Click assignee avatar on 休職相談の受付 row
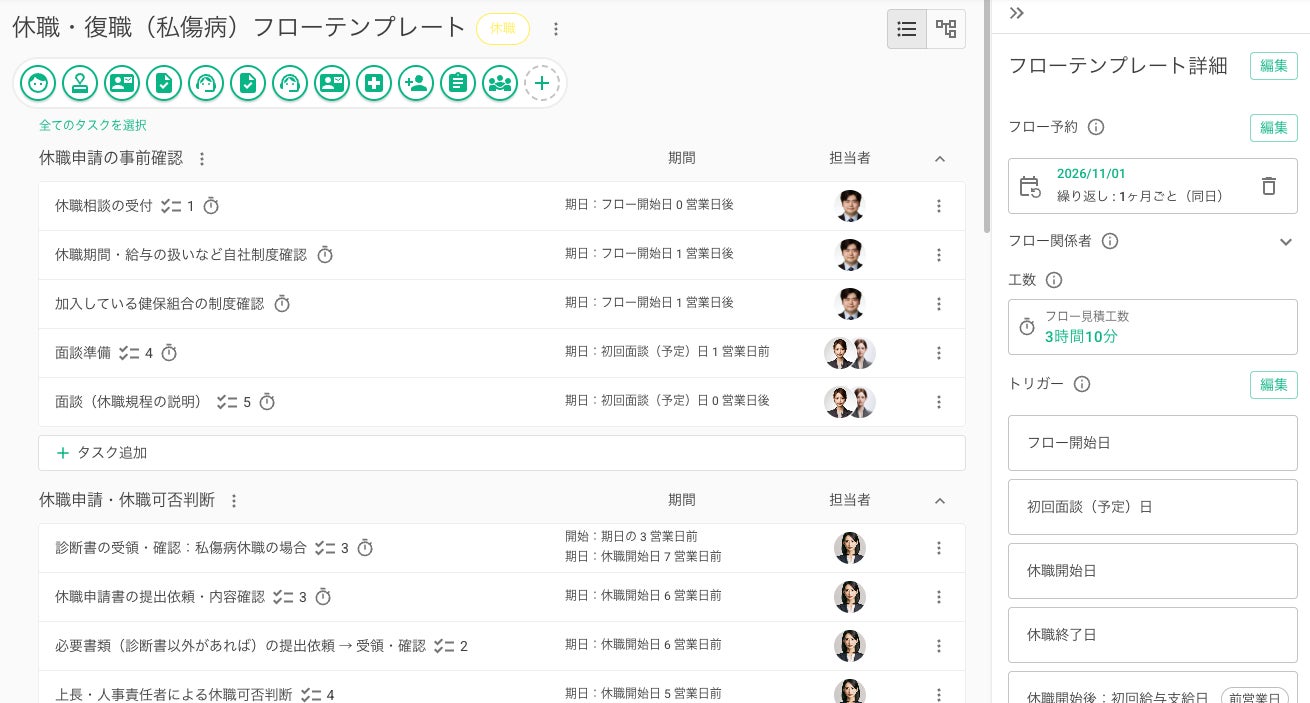This screenshot has height=703, width=1310. tap(850, 206)
